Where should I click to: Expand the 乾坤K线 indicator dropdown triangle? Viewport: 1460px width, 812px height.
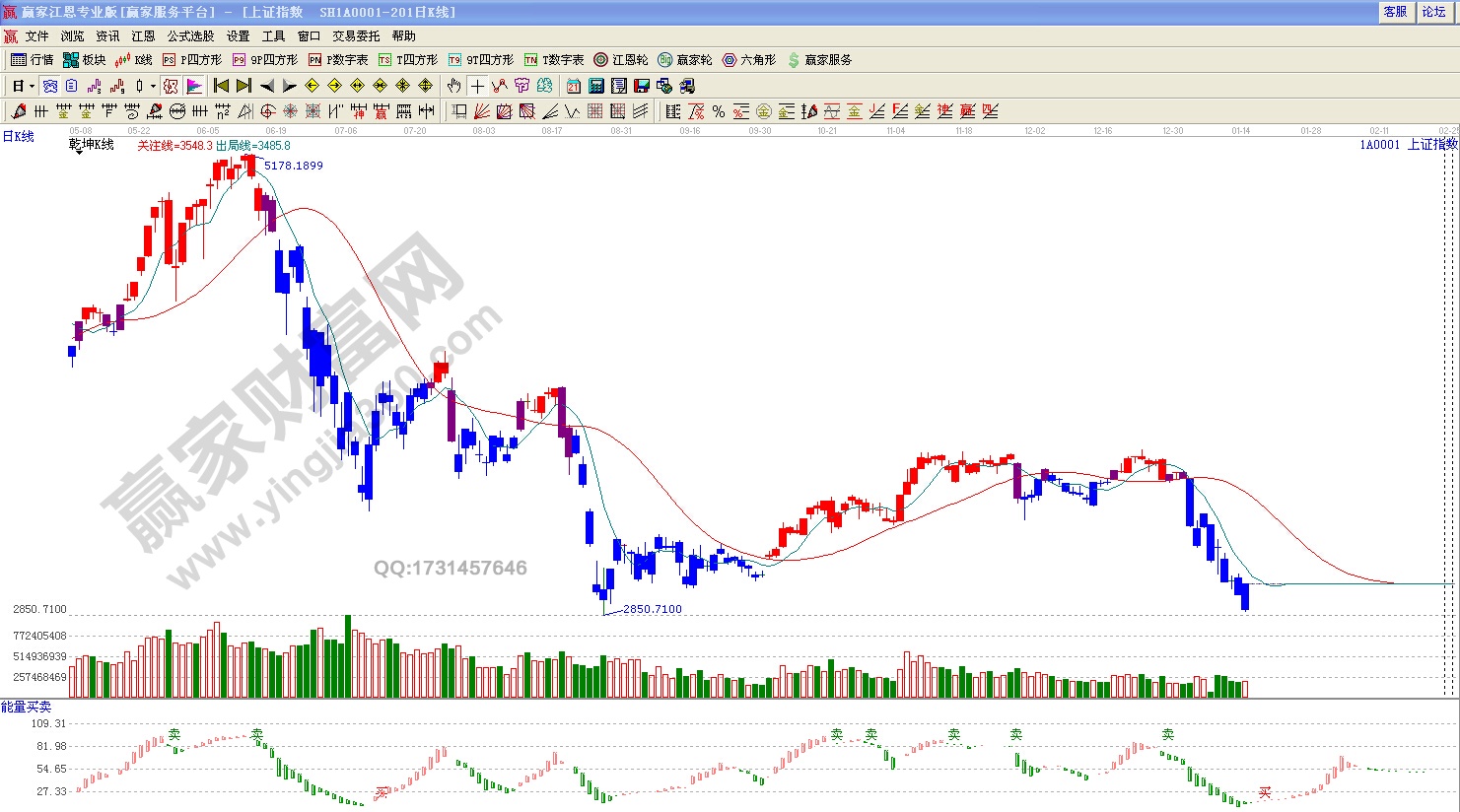click(78, 153)
